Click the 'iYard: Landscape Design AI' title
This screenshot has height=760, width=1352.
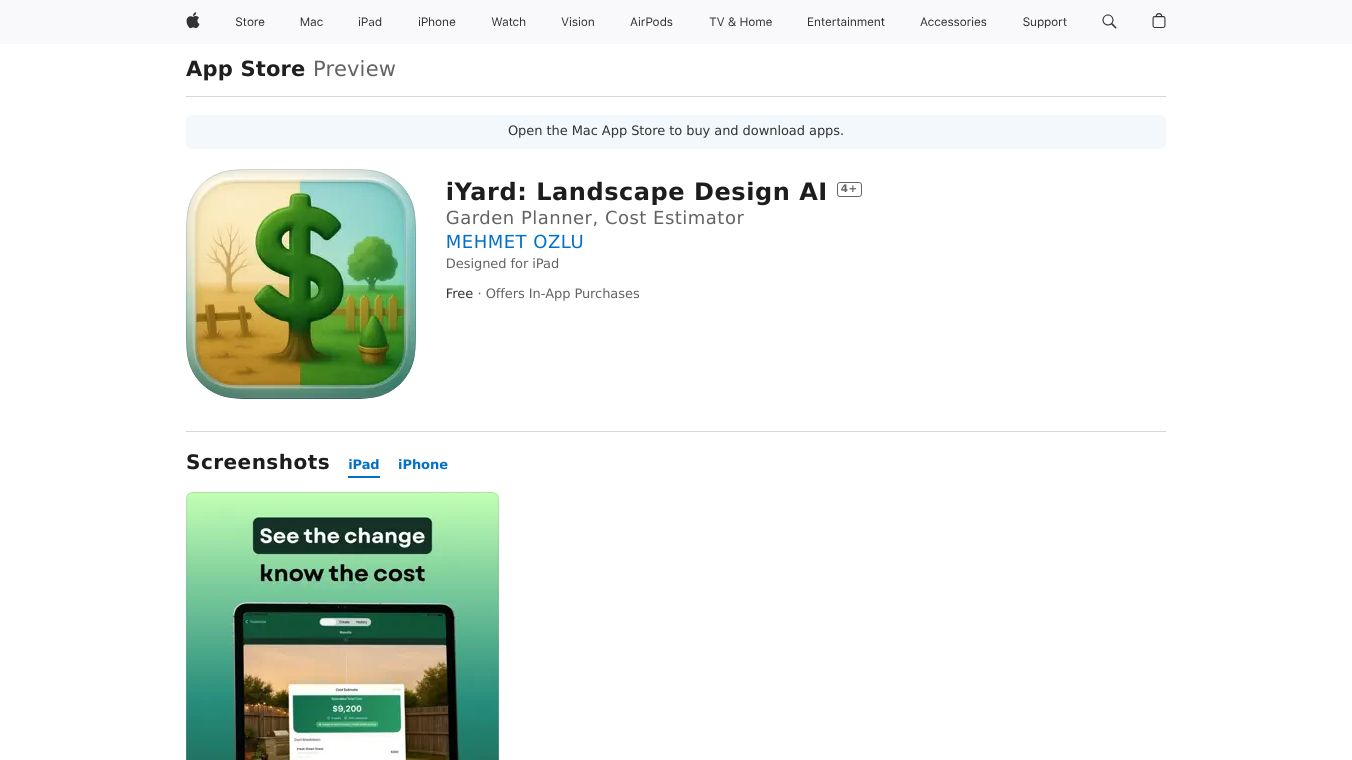636,192
